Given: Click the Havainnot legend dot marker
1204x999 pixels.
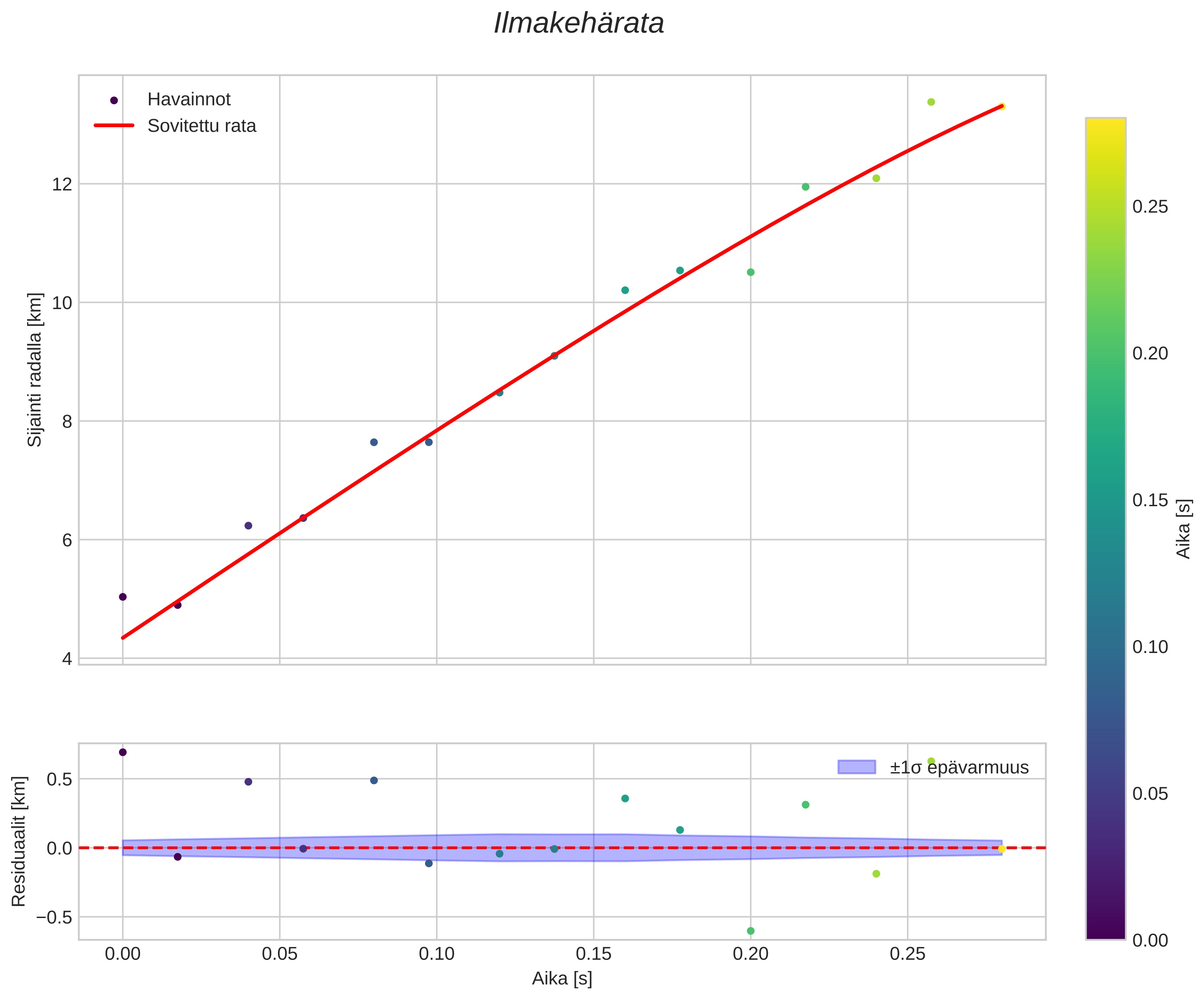Looking at the screenshot, I should (114, 101).
